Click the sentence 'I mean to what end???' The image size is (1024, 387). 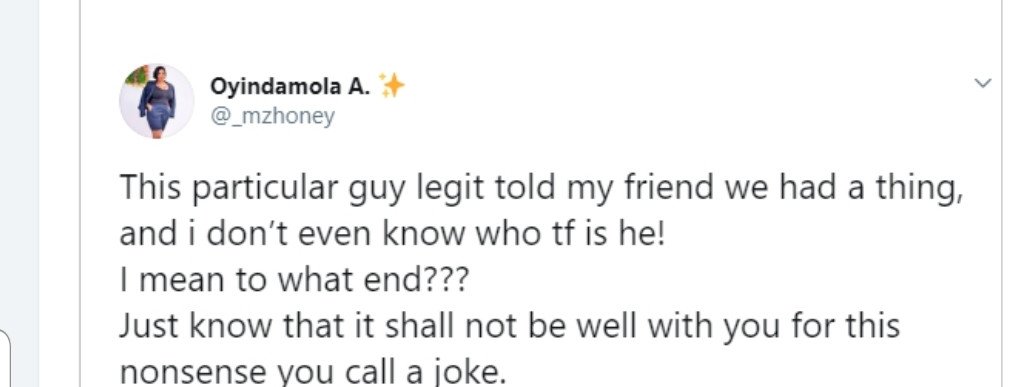(294, 281)
